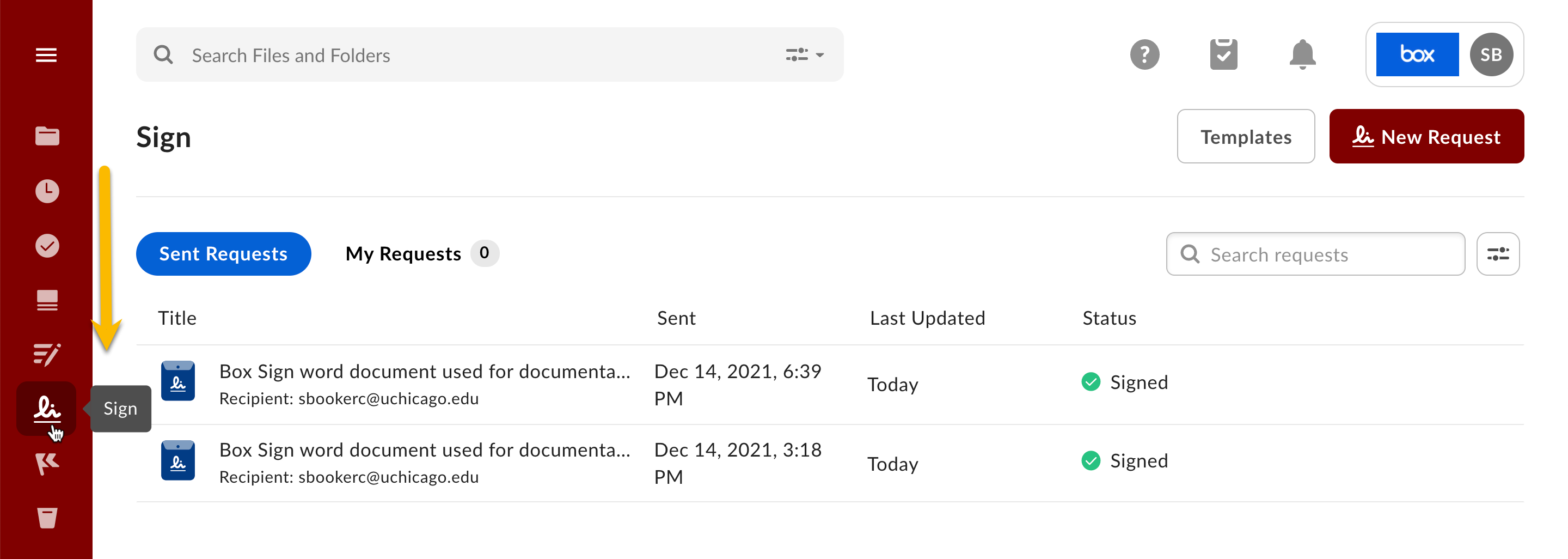Viewport: 1568px width, 559px height.
Task: Switch to Sent Requests tab
Action: 223,254
